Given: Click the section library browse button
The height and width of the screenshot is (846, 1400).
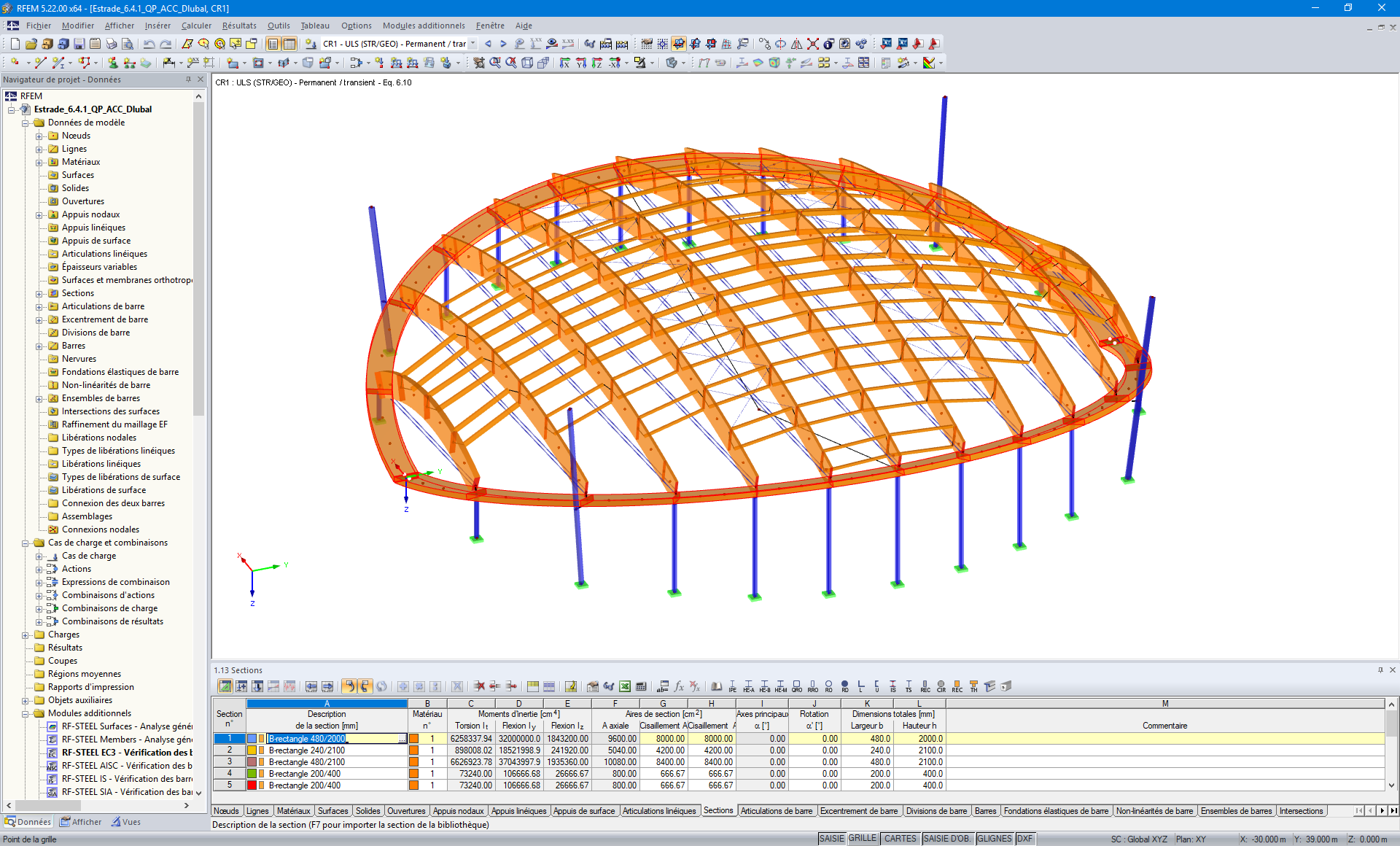Looking at the screenshot, I should 401,739.
